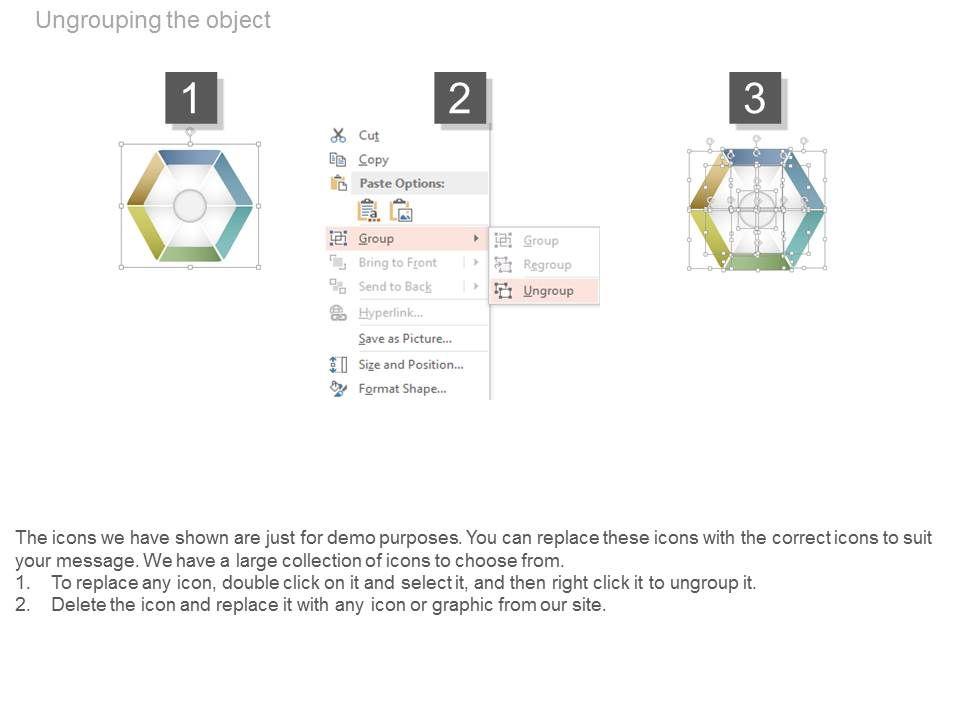Click the step 1 number badge
The height and width of the screenshot is (720, 960).
click(191, 98)
